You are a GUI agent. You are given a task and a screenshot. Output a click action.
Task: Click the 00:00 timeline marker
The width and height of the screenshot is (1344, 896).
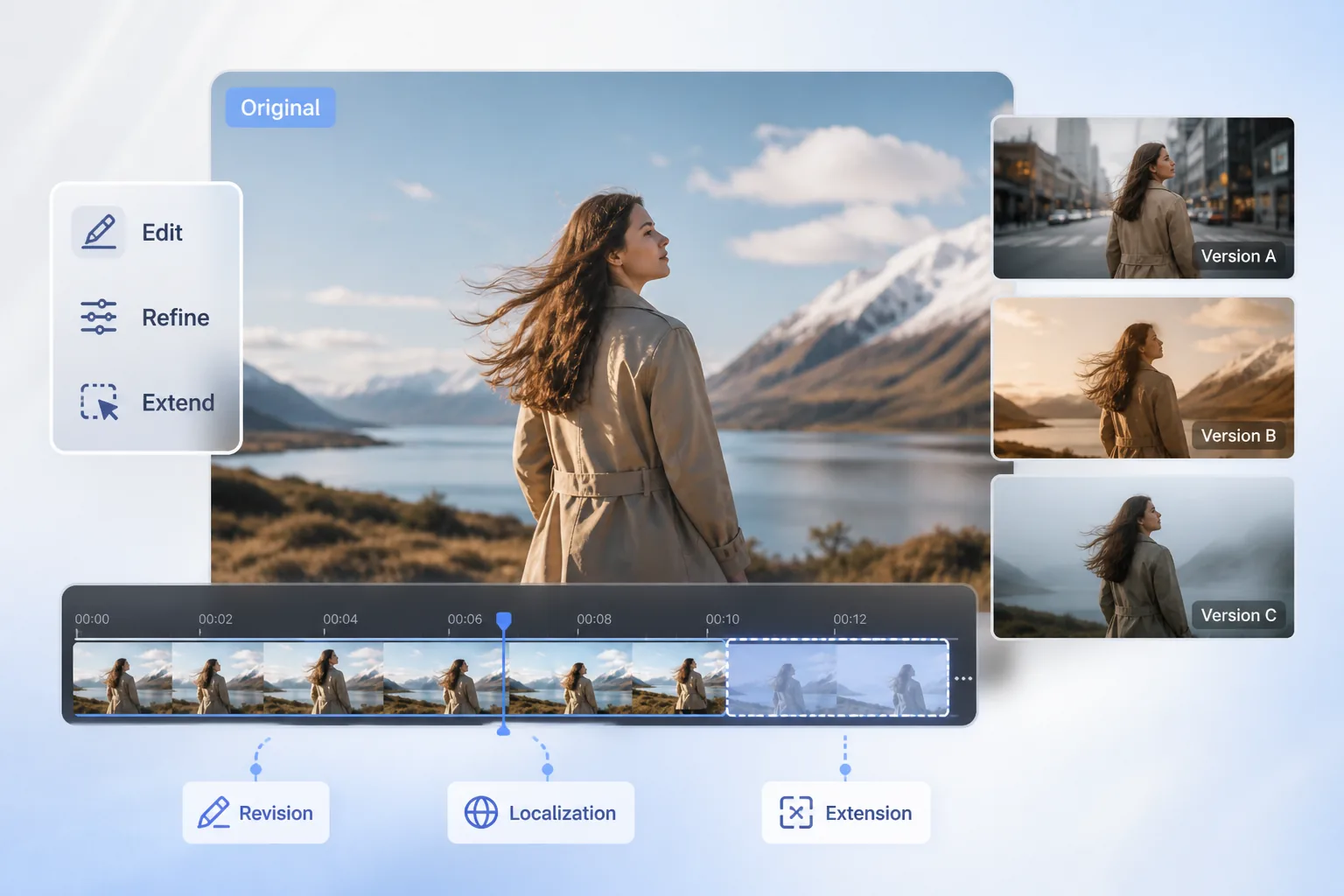pyautogui.click(x=92, y=619)
